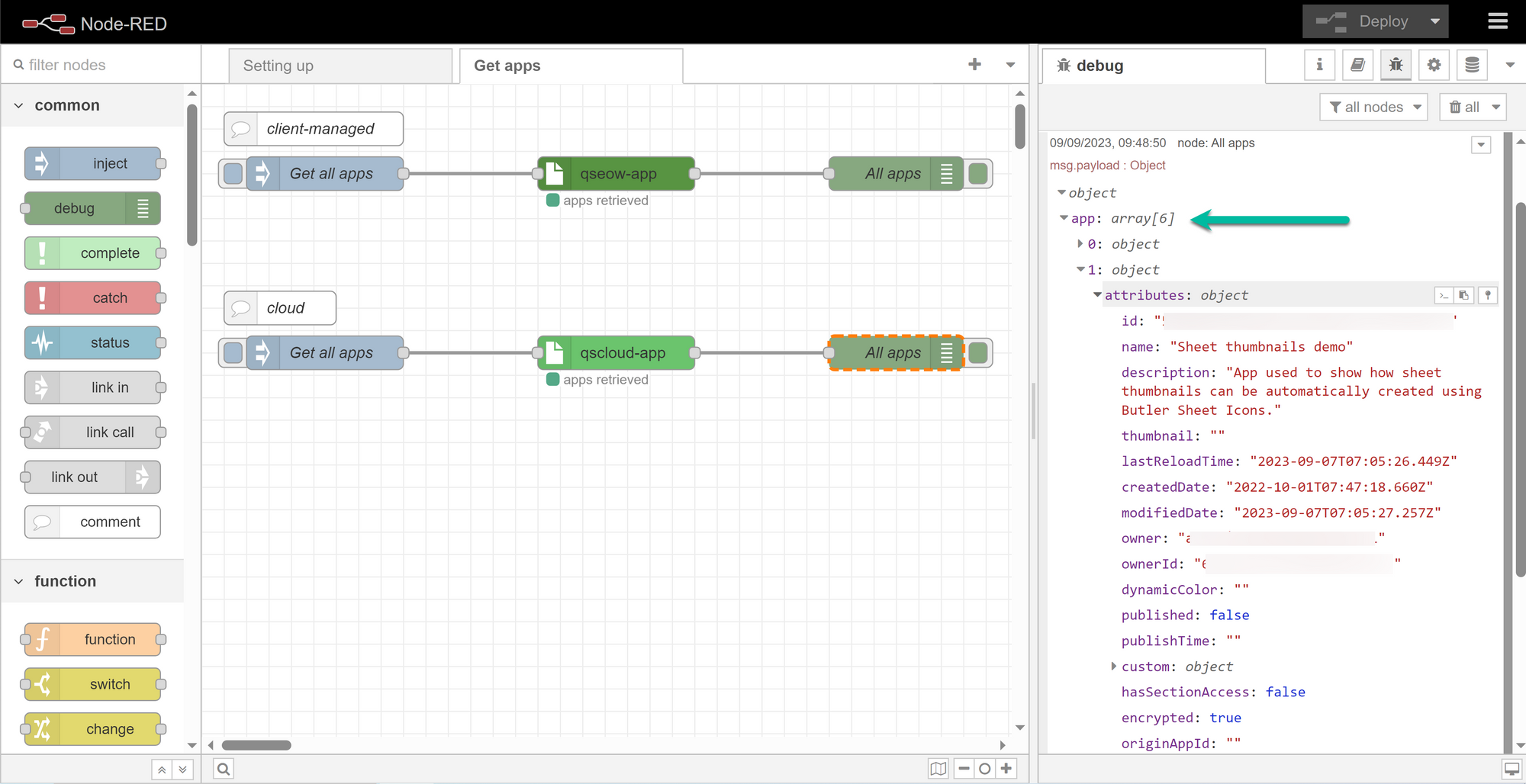Zoom out the flow canvas
The width and height of the screenshot is (1526, 784).
964,769
